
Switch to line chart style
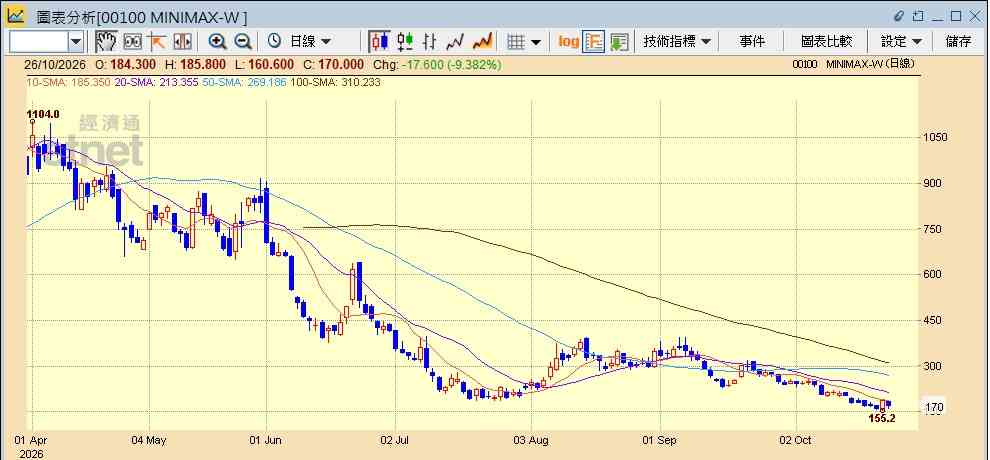[455, 42]
